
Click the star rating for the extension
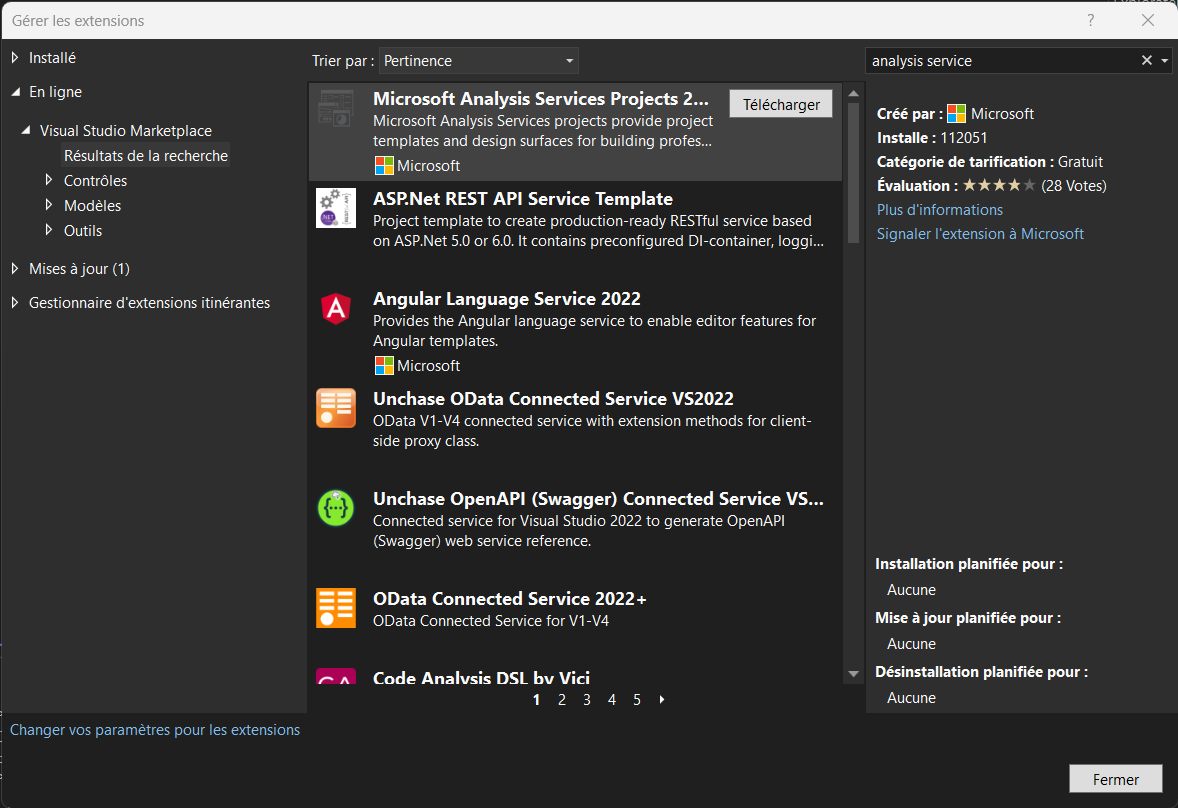pos(999,185)
